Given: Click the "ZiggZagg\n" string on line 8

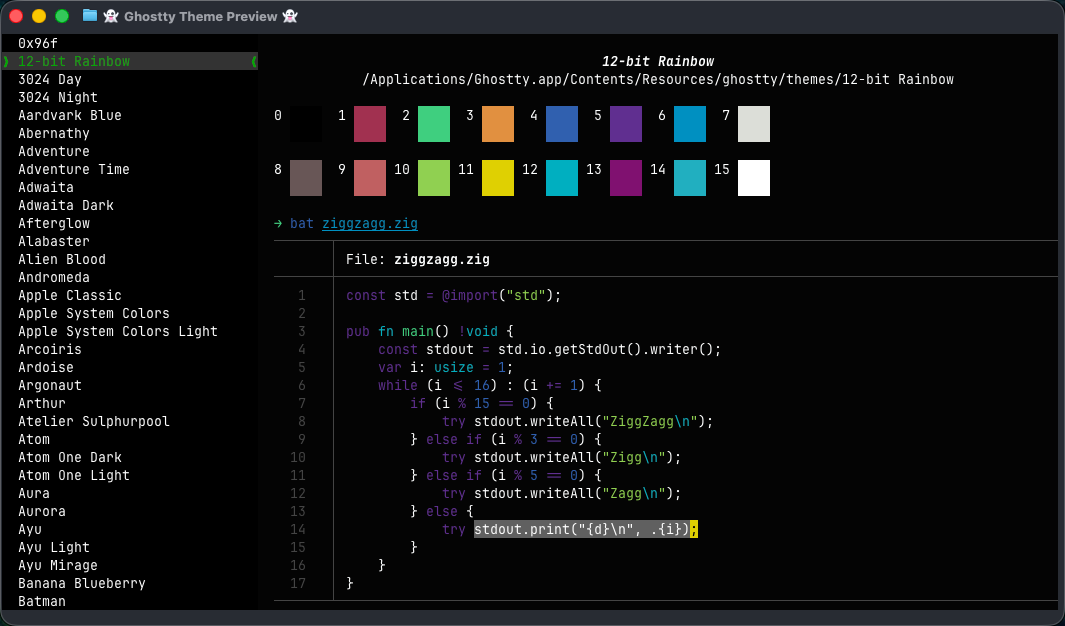Looking at the screenshot, I should [650, 421].
